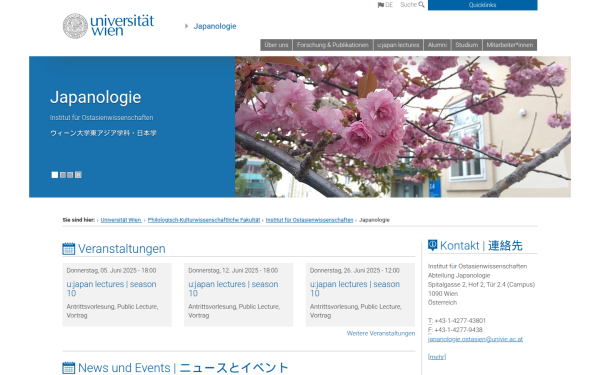Click 'Donnerstag, 05. Juni 2025 - 18:00' text
600x375 pixels.
click(111, 271)
